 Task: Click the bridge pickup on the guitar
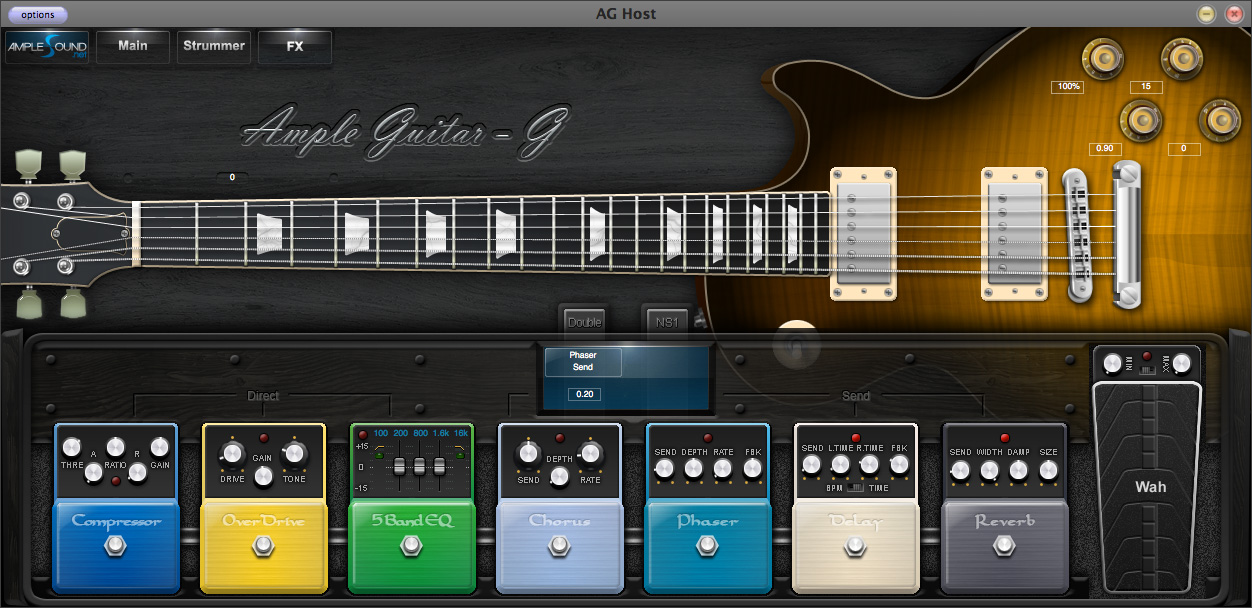pos(1014,233)
